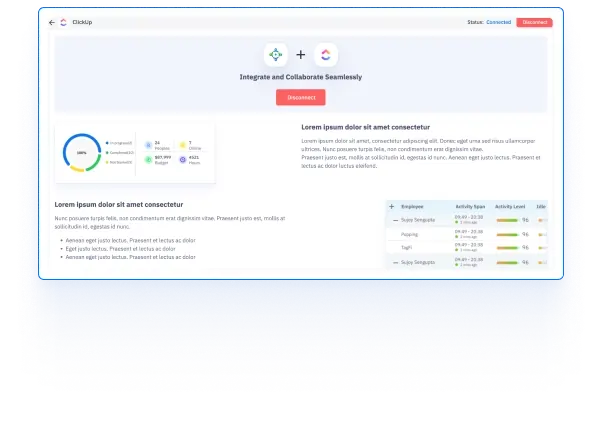Viewport: 602px width, 438px height.
Task: Click the ClickUp logo tile in banner
Action: [326, 55]
